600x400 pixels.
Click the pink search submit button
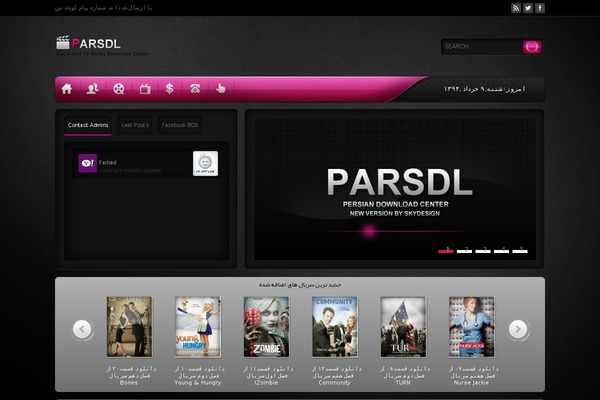tap(532, 47)
